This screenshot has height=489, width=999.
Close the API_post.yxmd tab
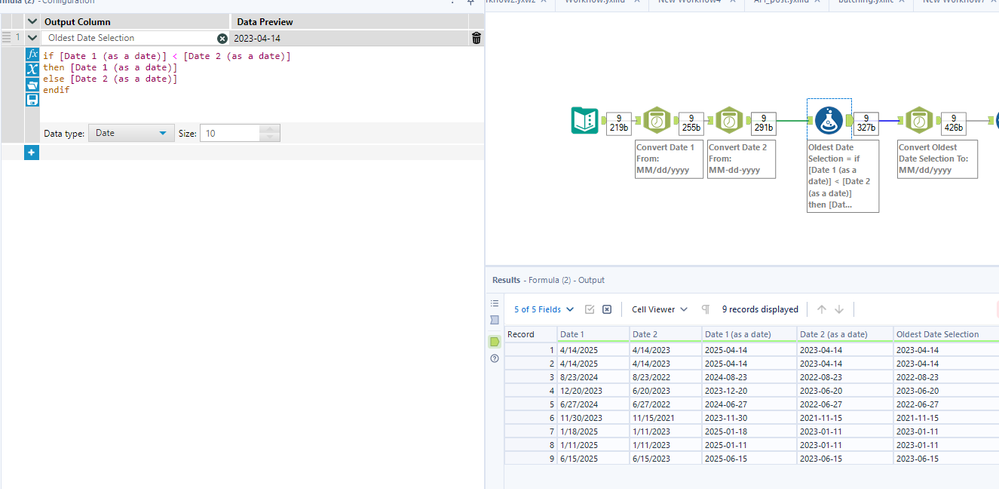tap(816, 2)
